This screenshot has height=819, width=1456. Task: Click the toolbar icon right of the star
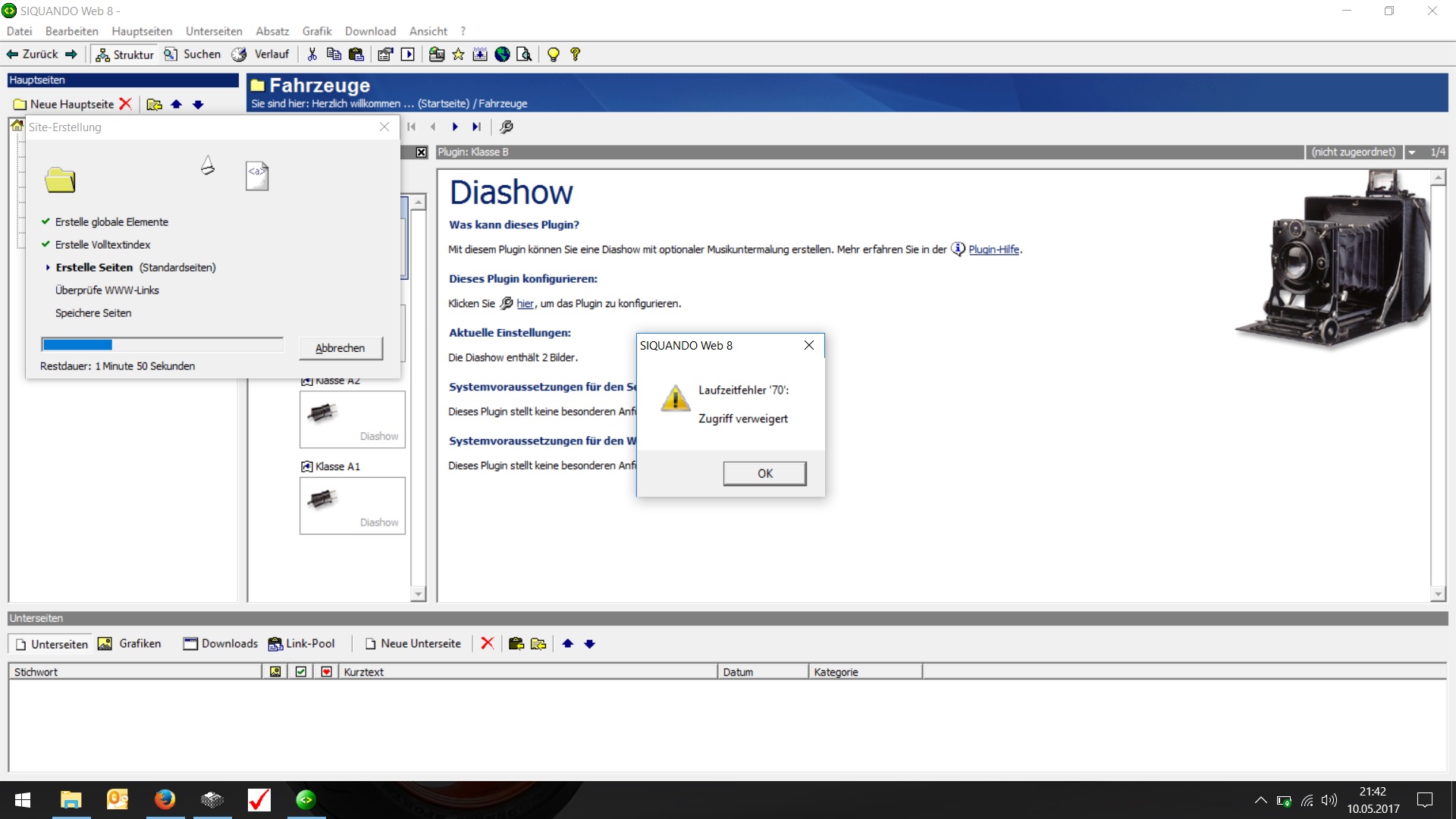(480, 54)
